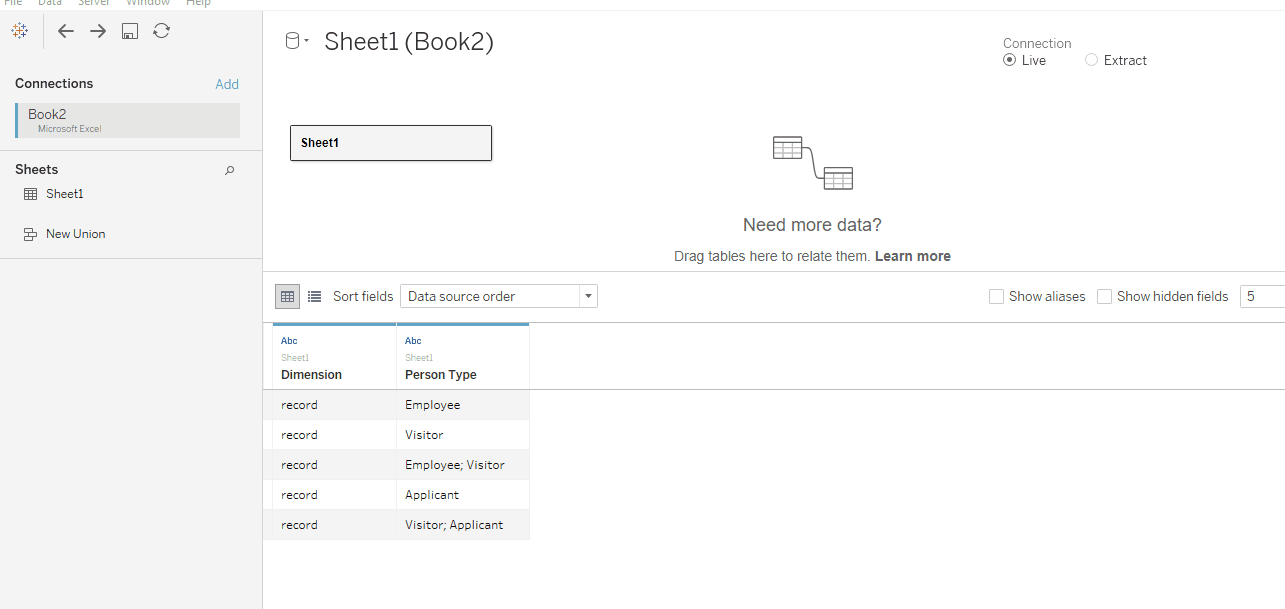Screen dimensions: 1285x609
Task: Select the New Union item
Action: 75,234
